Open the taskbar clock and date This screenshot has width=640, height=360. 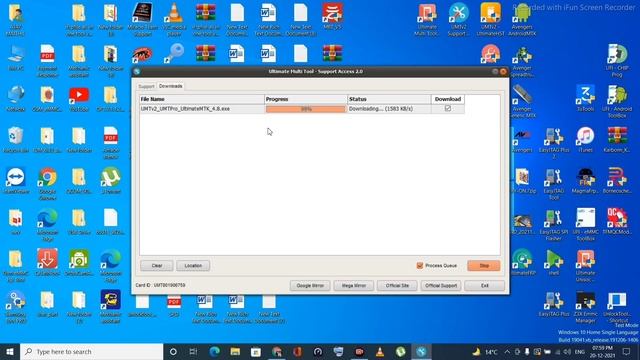[602, 352]
